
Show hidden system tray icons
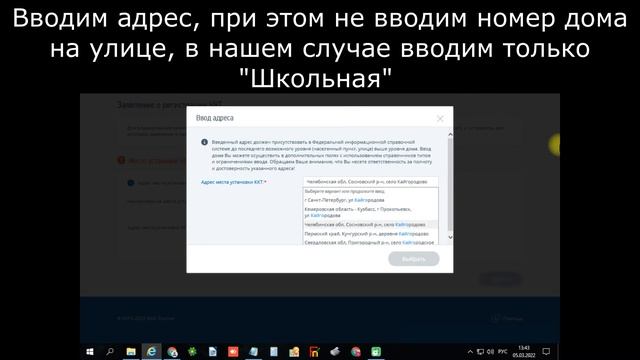coord(470,352)
